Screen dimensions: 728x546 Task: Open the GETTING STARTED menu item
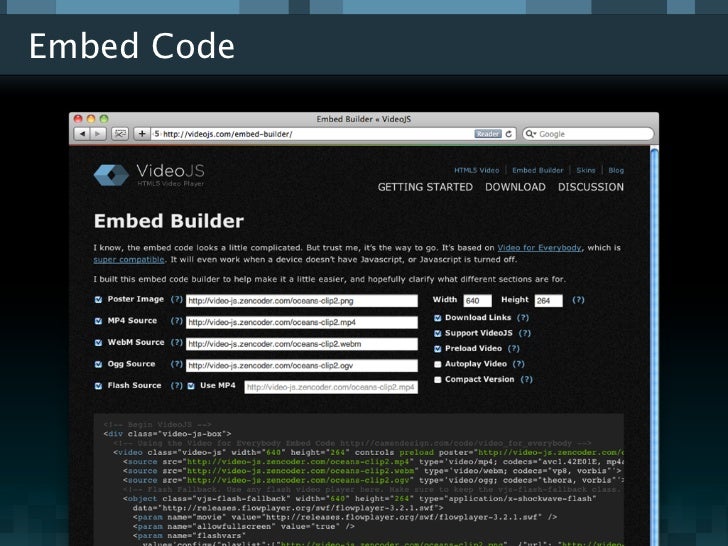[425, 187]
